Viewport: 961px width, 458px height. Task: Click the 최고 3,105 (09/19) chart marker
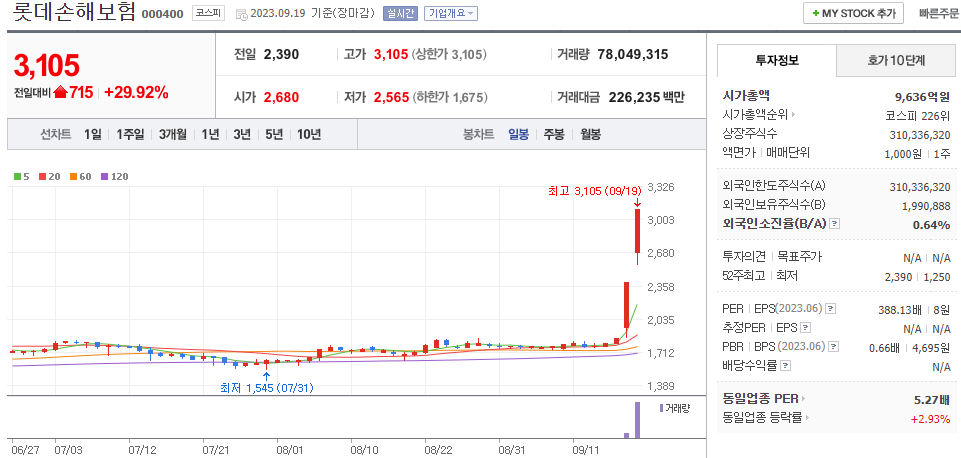[594, 191]
